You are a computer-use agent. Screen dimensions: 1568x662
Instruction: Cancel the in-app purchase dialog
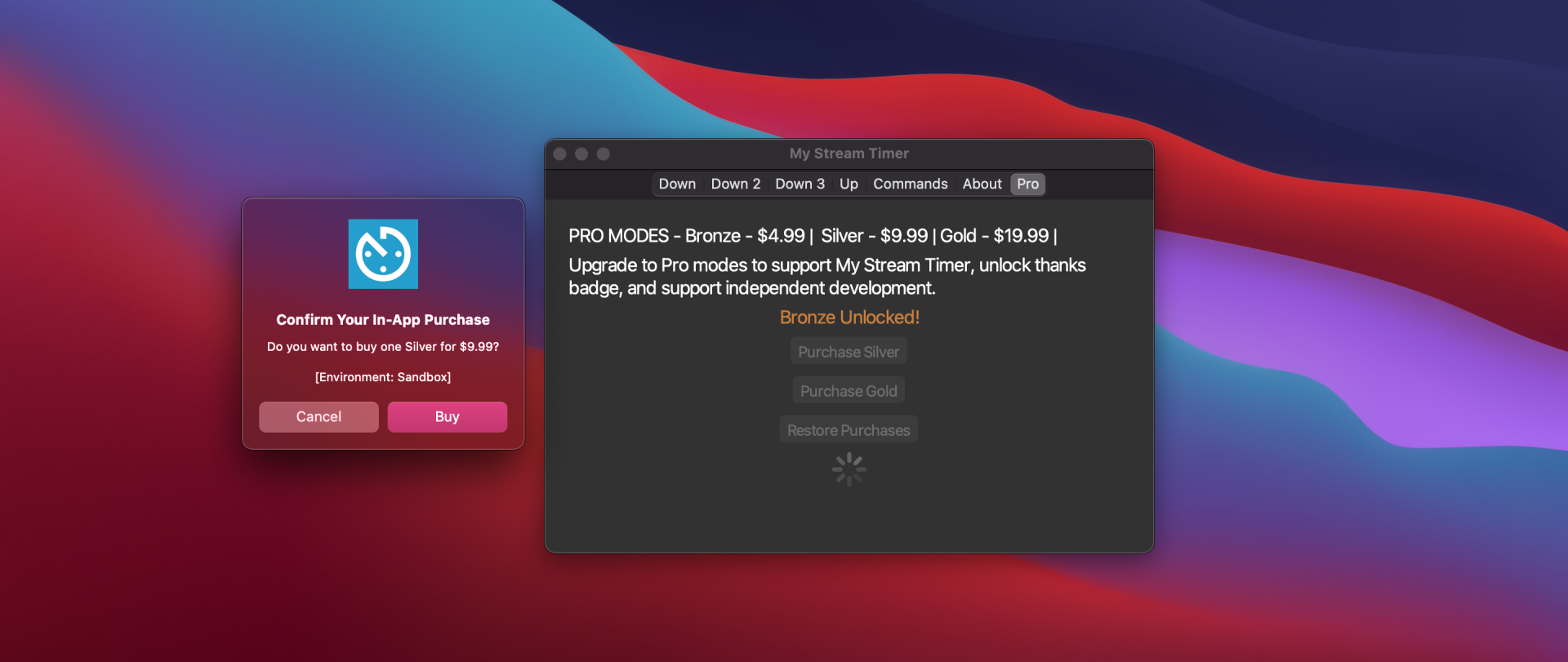click(x=318, y=417)
